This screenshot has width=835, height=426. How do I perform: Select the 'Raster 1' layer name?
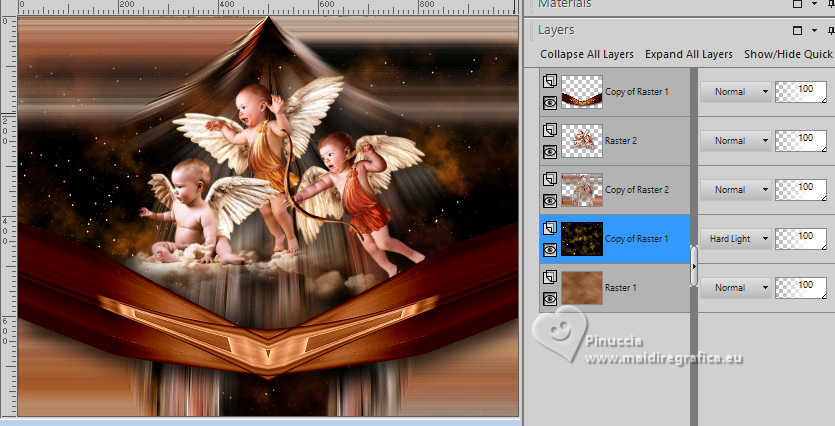[621, 288]
